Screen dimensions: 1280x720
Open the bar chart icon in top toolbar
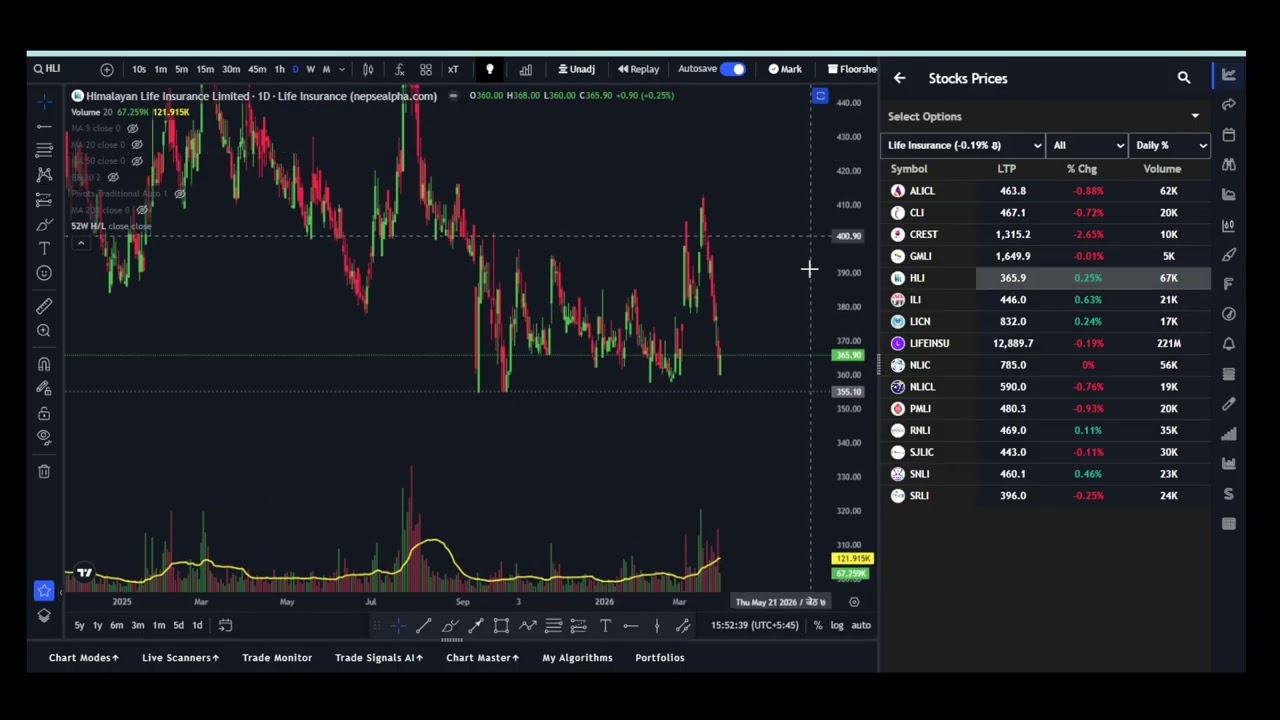526,69
